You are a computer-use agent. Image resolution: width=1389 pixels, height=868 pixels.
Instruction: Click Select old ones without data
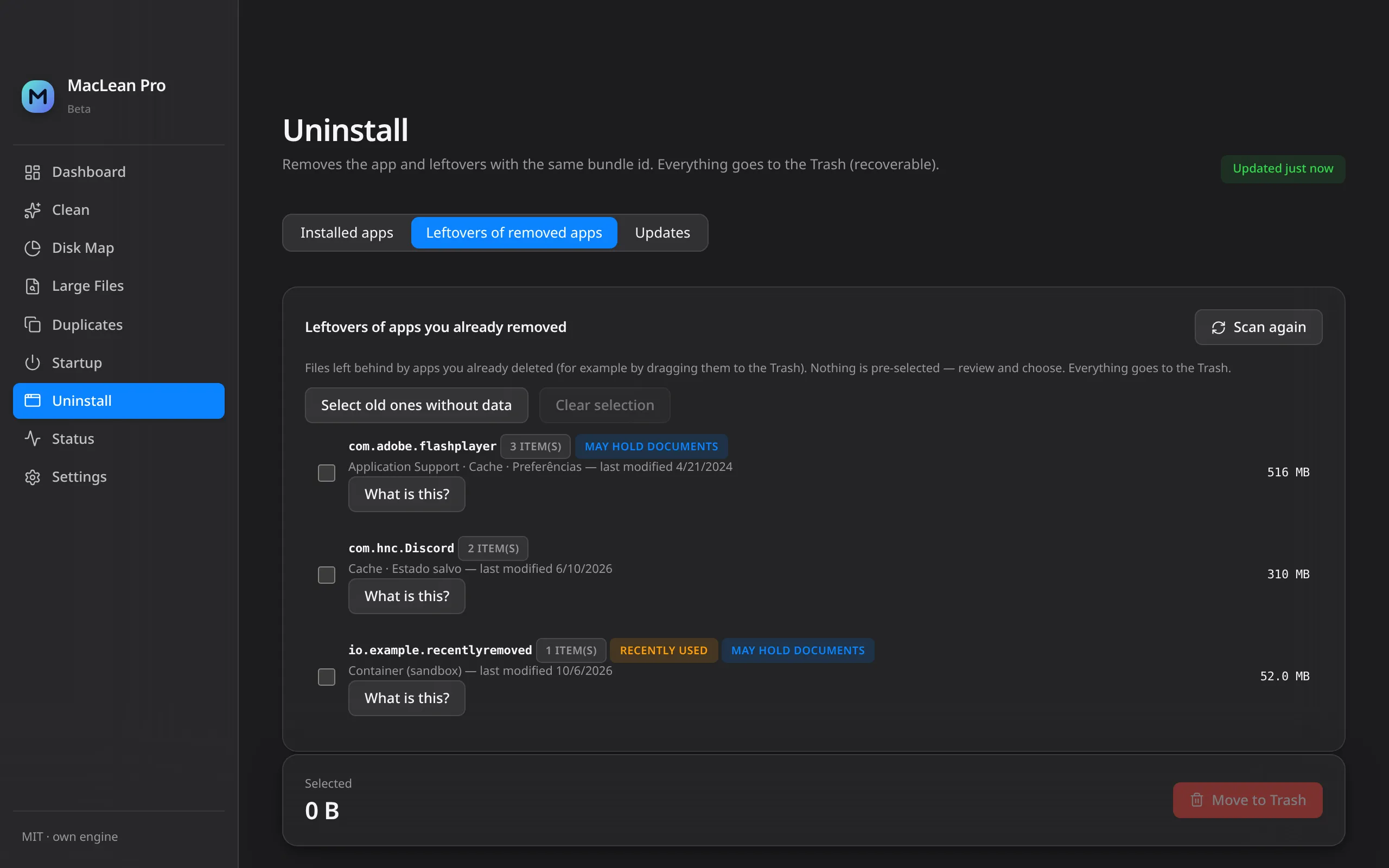(416, 405)
